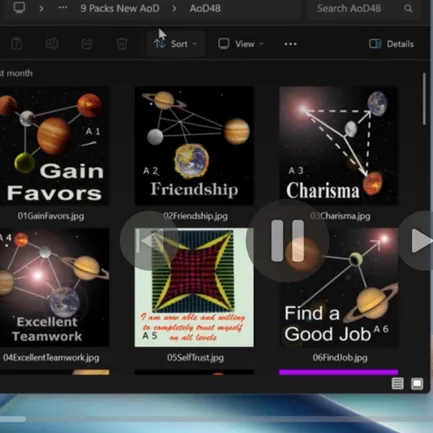Go to 9 Packs New AoD folder

pyautogui.click(x=120, y=8)
